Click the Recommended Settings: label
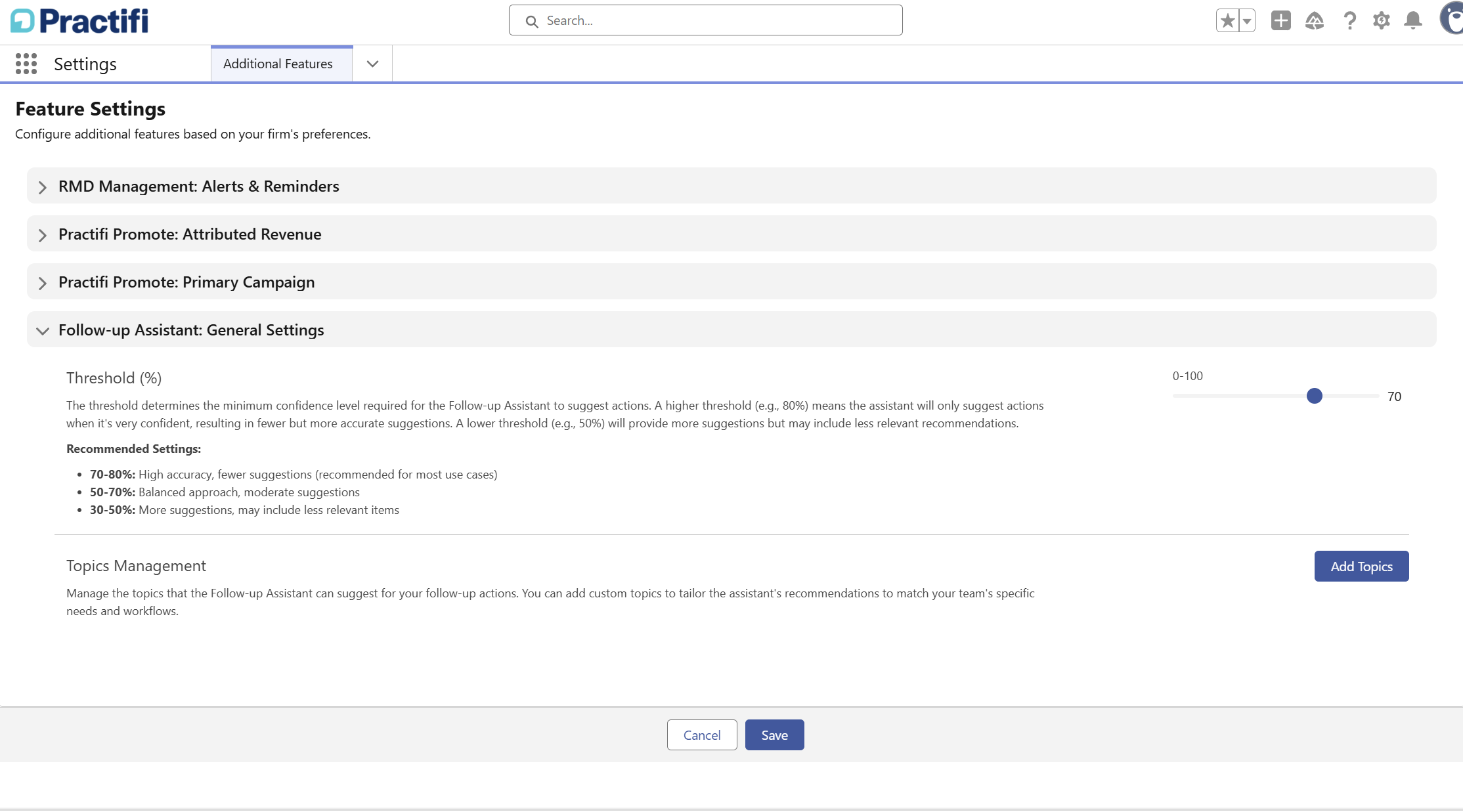Image resolution: width=1463 pixels, height=812 pixels. pyautogui.click(x=134, y=449)
